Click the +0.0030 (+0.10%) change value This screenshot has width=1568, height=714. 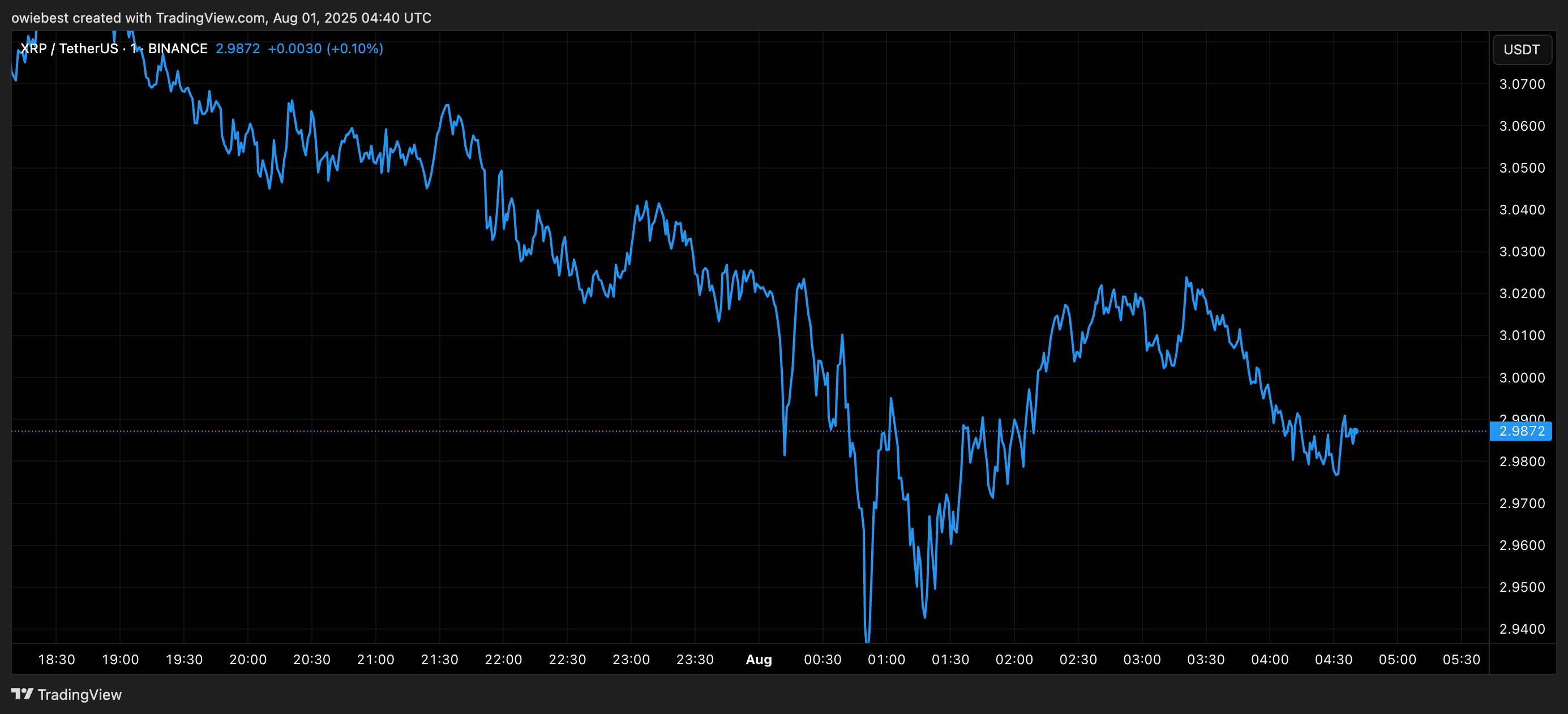pyautogui.click(x=325, y=49)
